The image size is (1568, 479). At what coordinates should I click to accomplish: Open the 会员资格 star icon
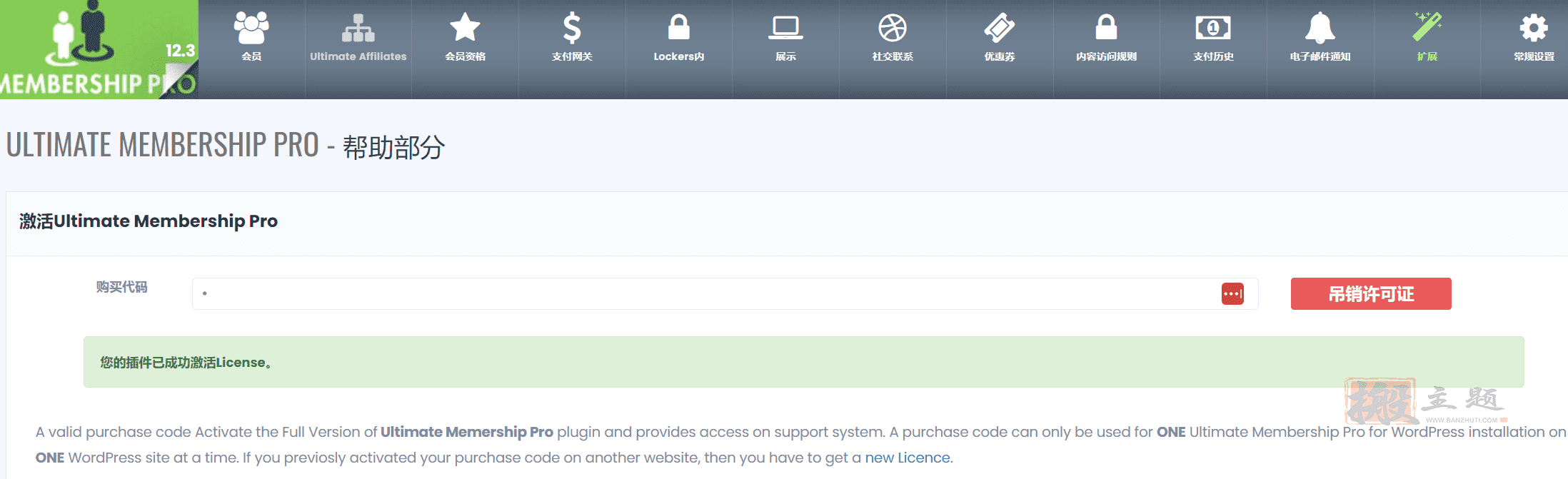click(x=465, y=28)
